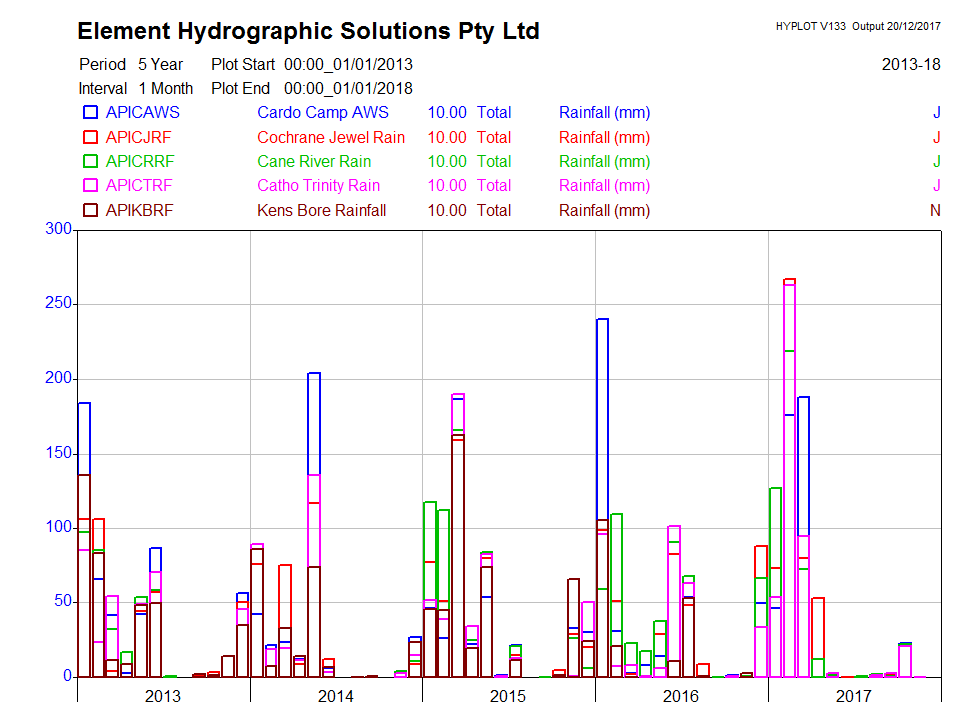Select the Catho Trinity Rain station name
Viewport: 968px width, 726px height.
tap(318, 185)
